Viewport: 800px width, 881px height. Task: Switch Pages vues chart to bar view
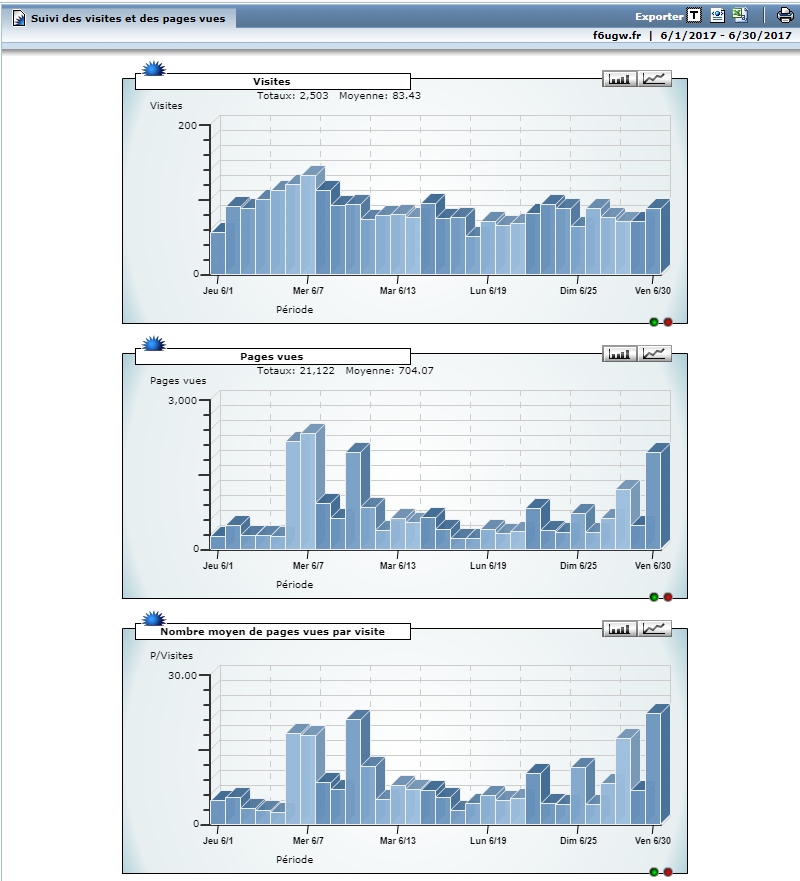pos(619,354)
